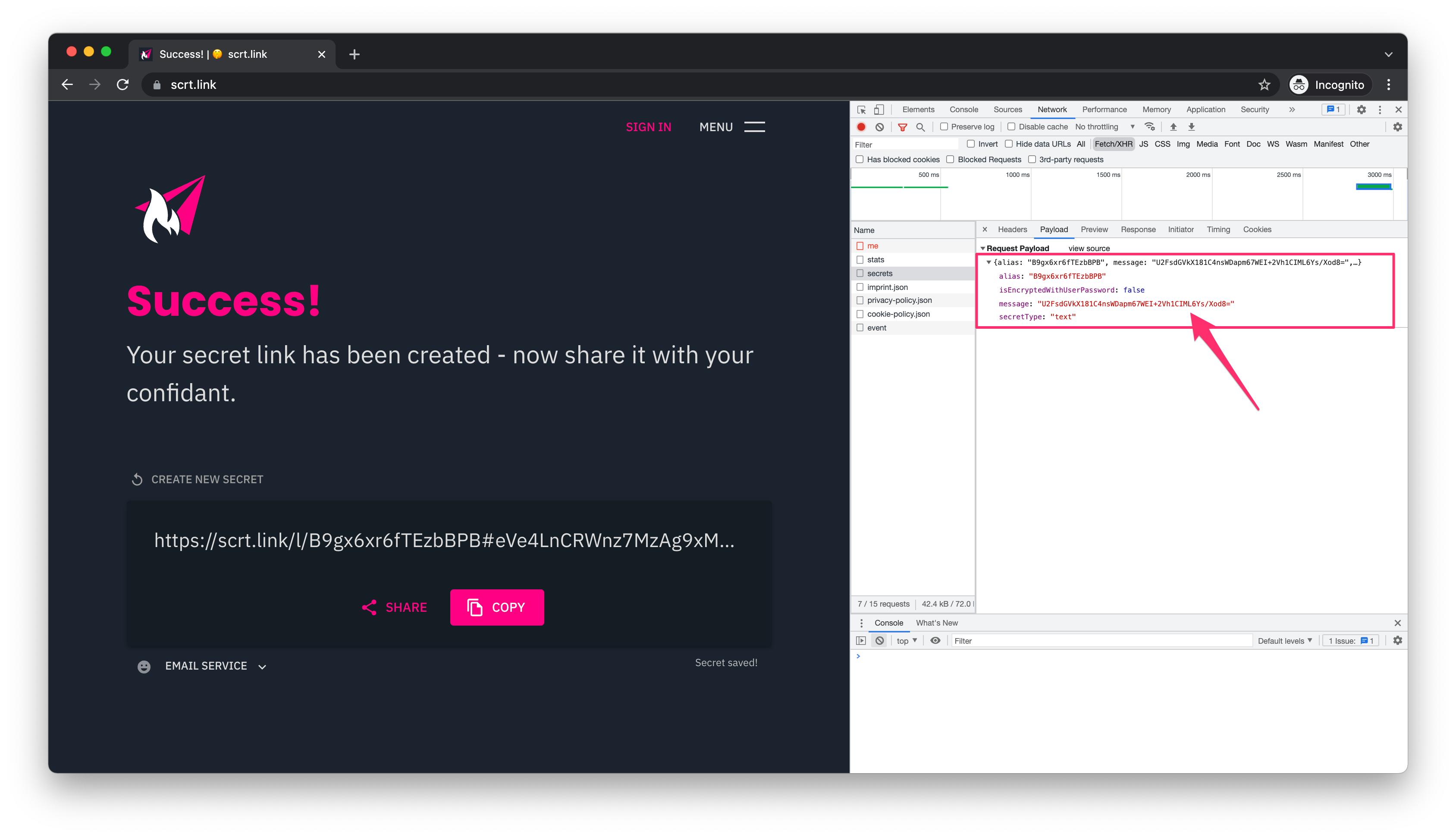The image size is (1456, 837).
Task: Click the network Filter input field
Action: pyautogui.click(x=905, y=144)
